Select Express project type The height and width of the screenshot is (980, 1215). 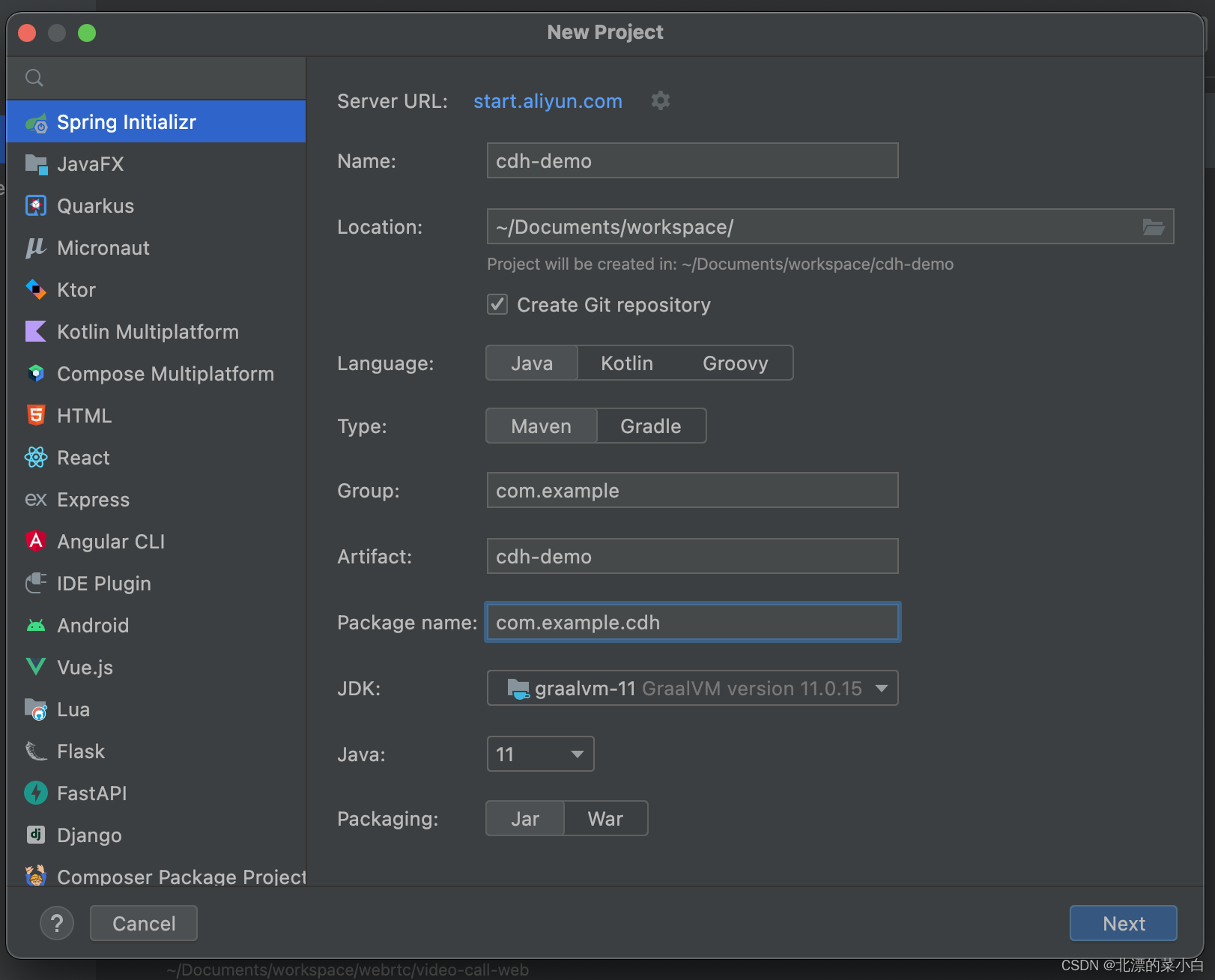pos(156,500)
